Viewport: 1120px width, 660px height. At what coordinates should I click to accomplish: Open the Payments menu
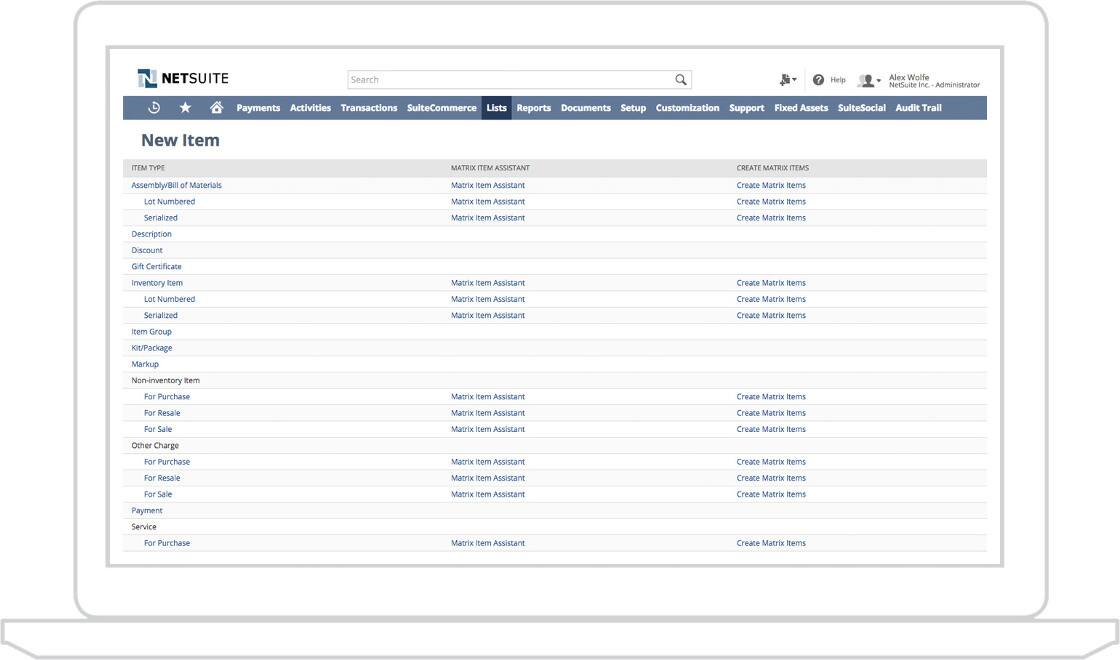pos(258,108)
